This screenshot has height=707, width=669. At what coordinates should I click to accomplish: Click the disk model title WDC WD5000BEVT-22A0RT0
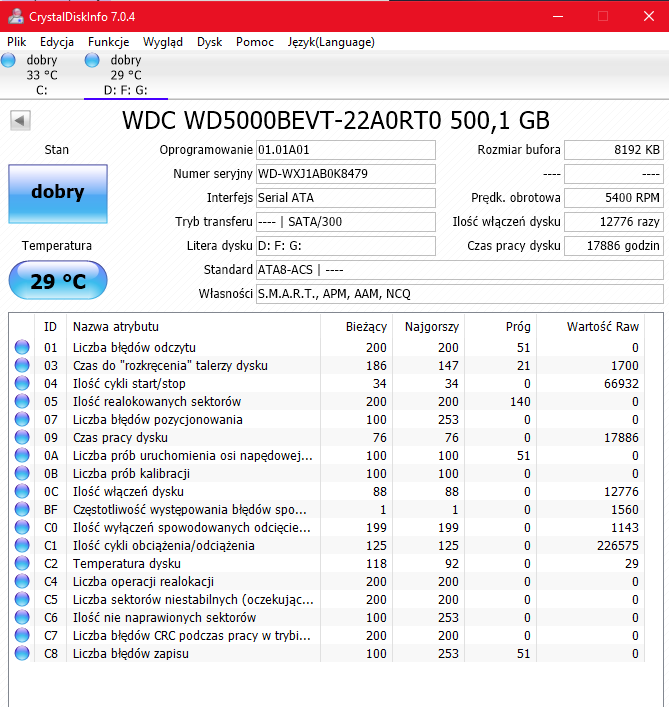click(x=281, y=120)
